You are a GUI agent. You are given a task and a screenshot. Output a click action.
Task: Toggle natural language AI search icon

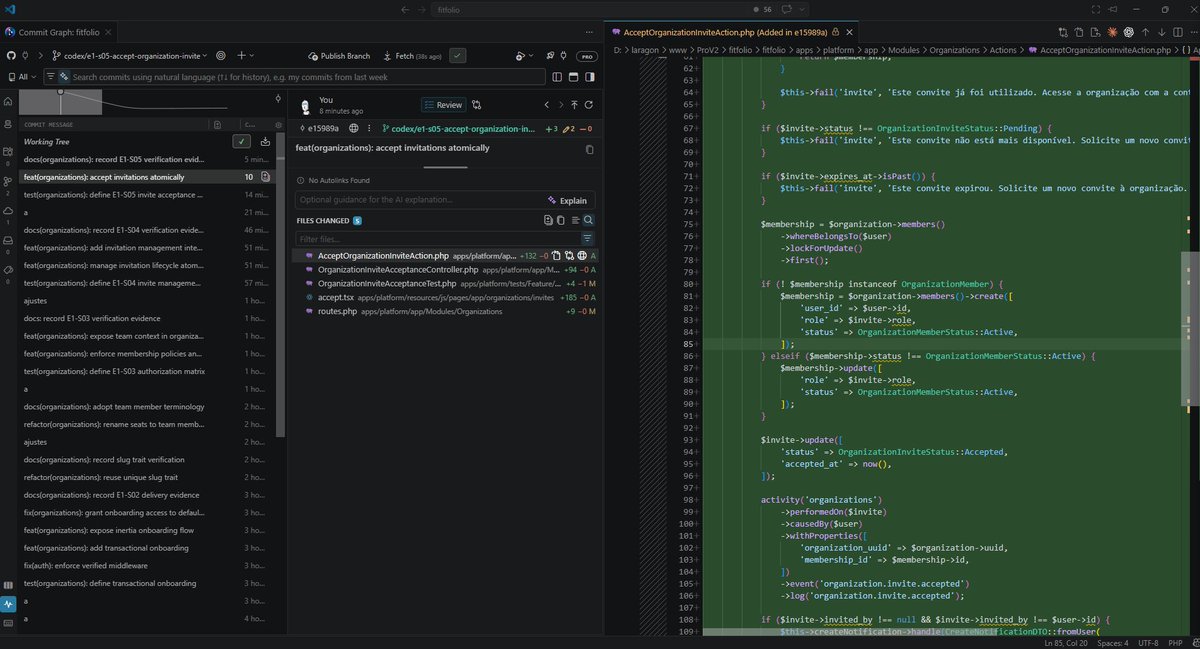pos(66,76)
